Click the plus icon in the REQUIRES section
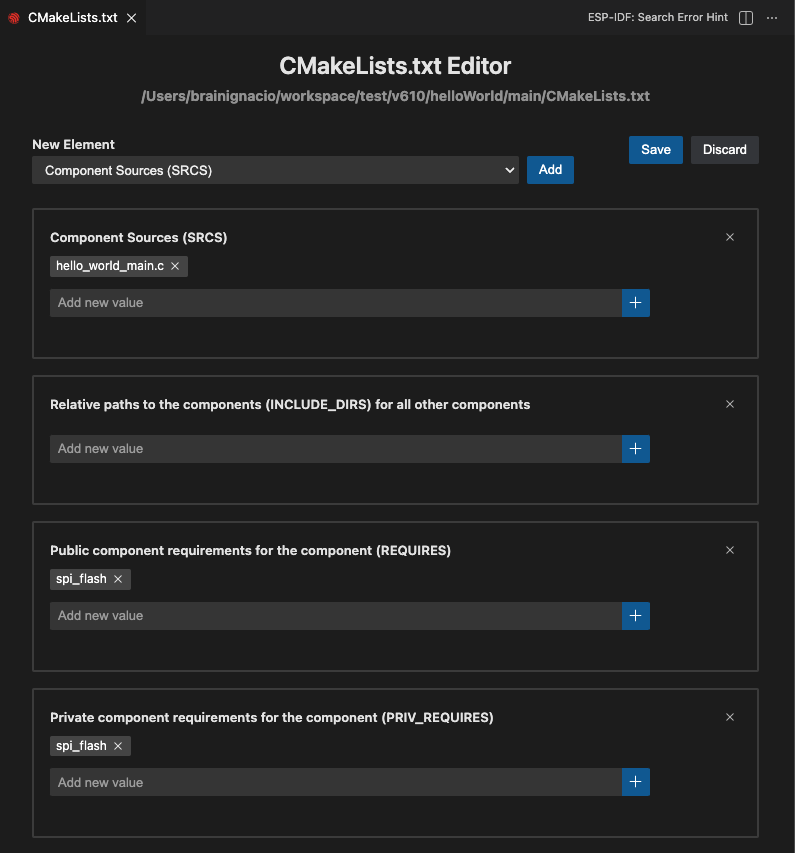 635,615
